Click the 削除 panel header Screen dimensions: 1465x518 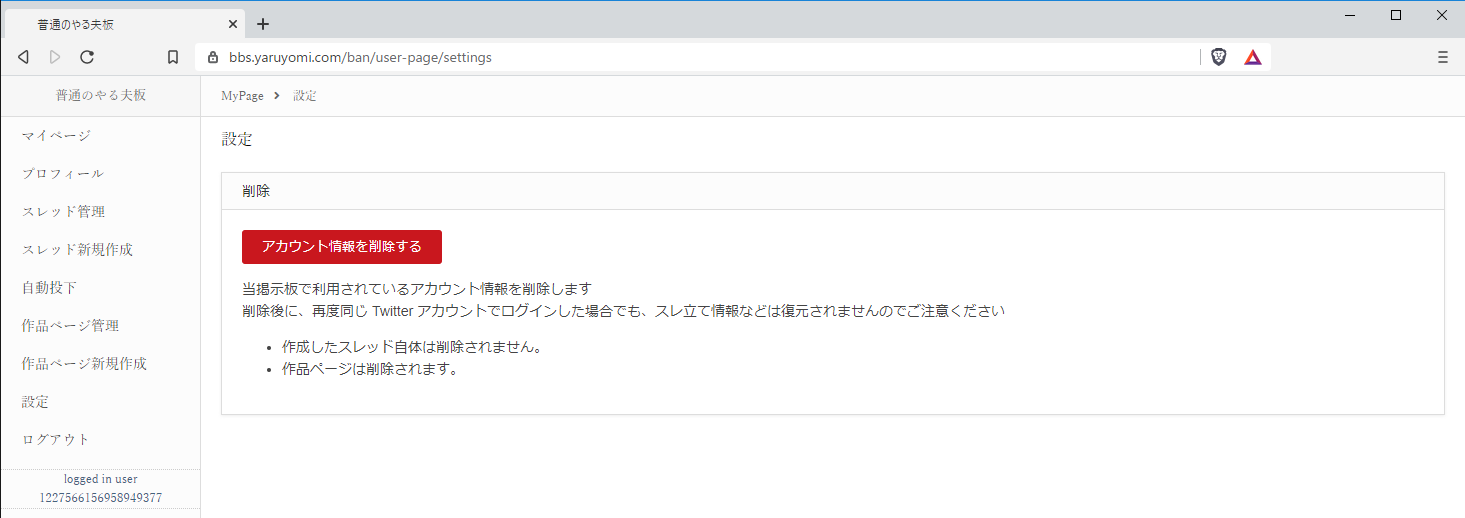pyautogui.click(x=833, y=191)
